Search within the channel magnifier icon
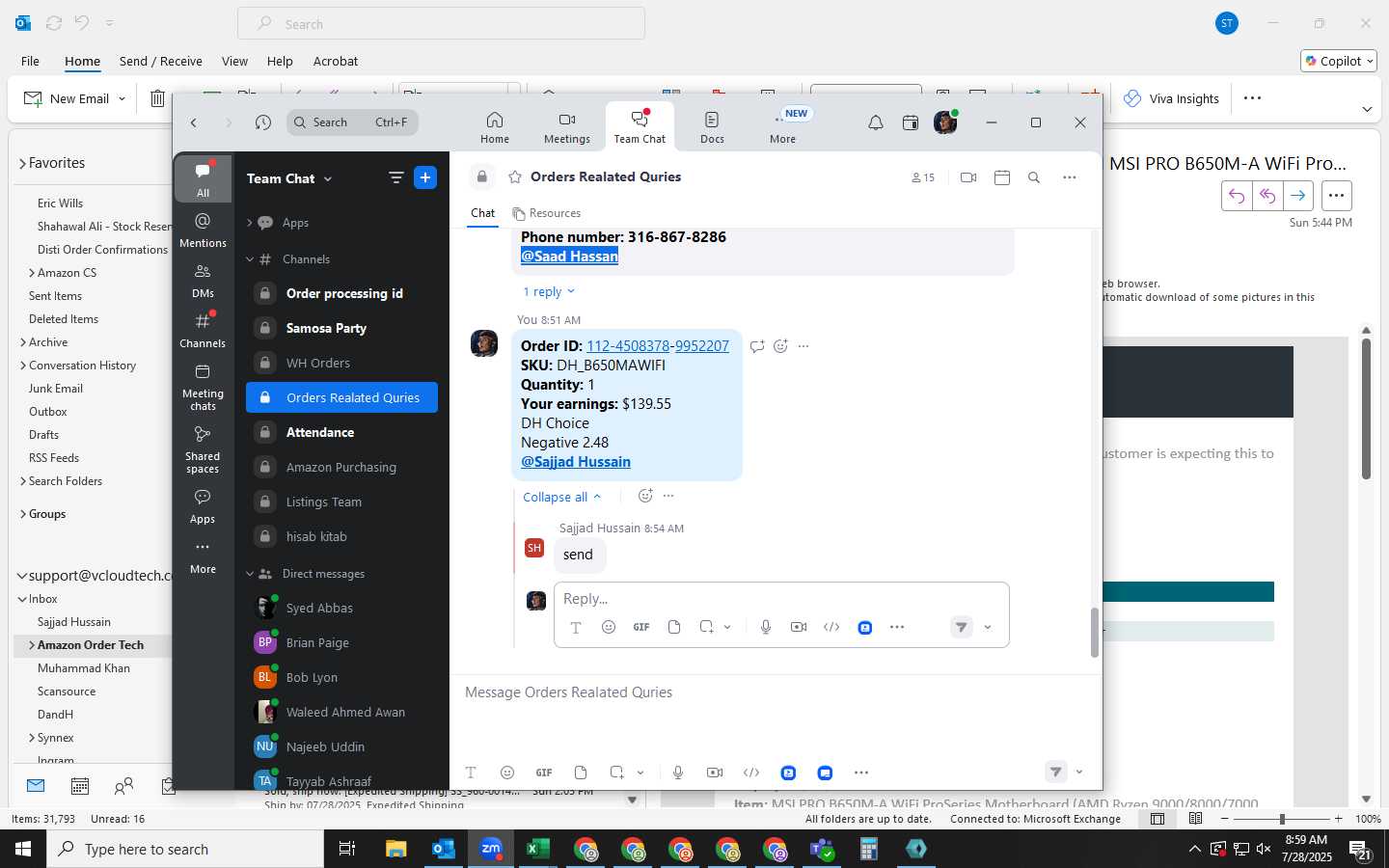The image size is (1389, 868). click(1034, 177)
